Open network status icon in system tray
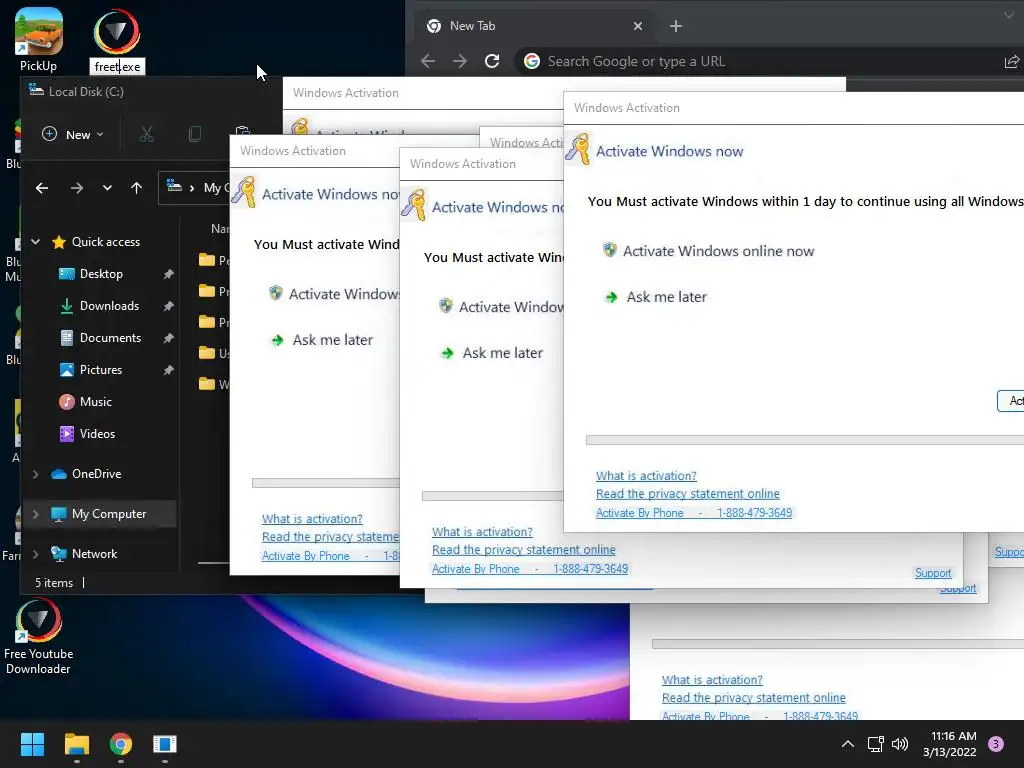 coord(875,744)
